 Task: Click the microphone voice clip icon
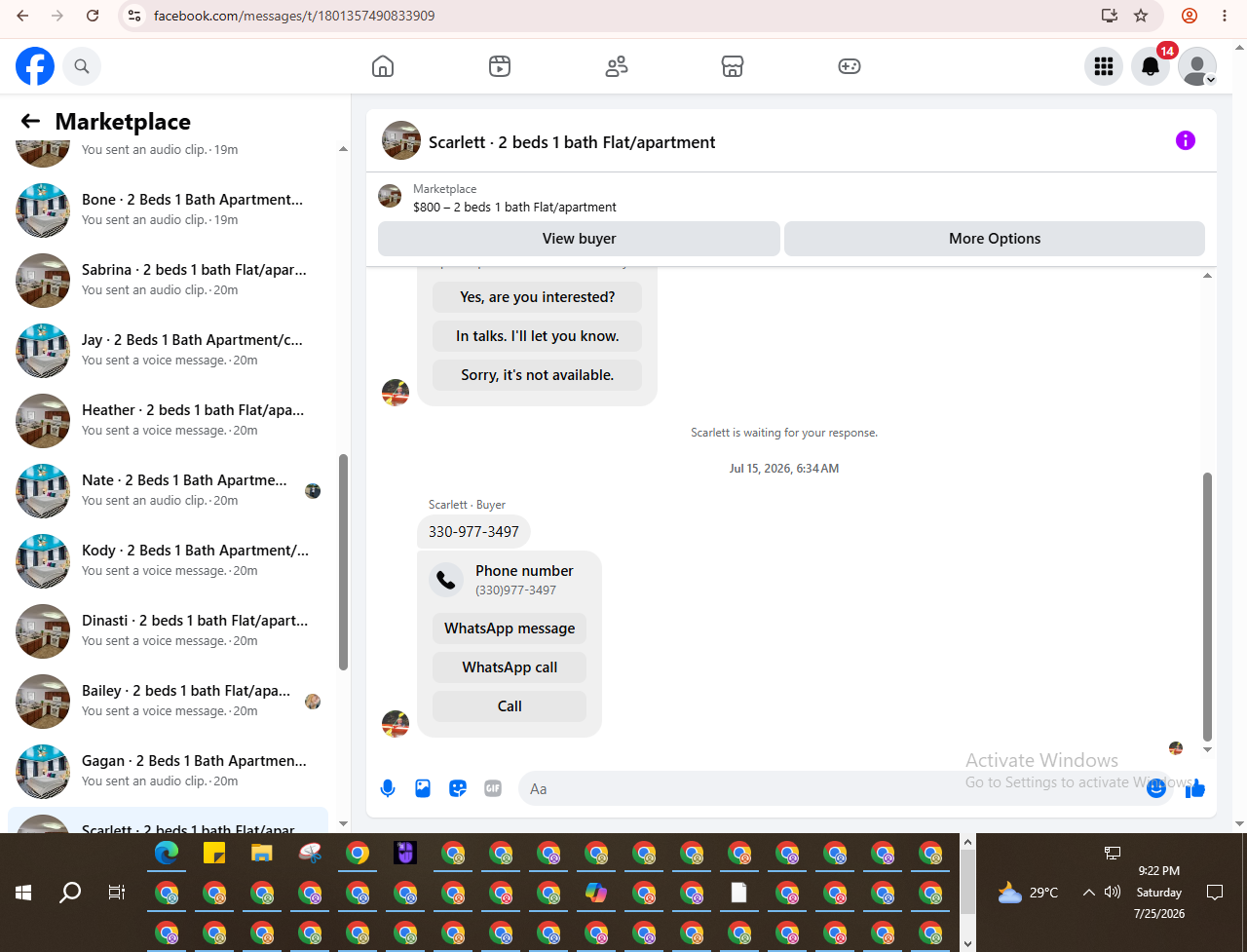click(x=388, y=788)
